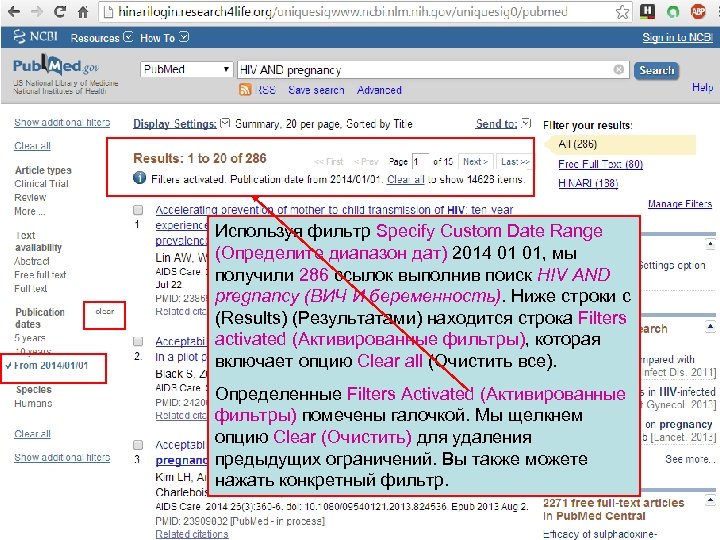The image size is (720, 540).
Task: Click the blue info icon by Filters activated
Action: coord(140,178)
